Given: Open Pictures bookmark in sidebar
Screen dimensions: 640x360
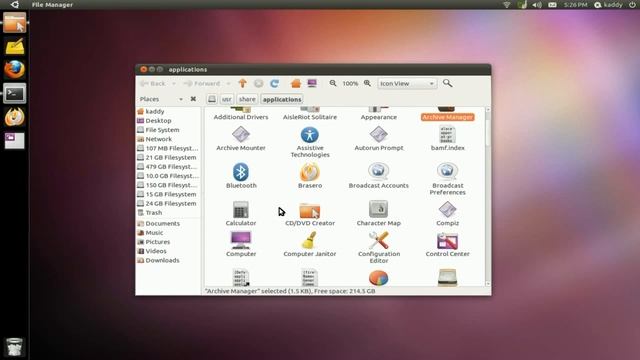Looking at the screenshot, I should pyautogui.click(x=168, y=242).
